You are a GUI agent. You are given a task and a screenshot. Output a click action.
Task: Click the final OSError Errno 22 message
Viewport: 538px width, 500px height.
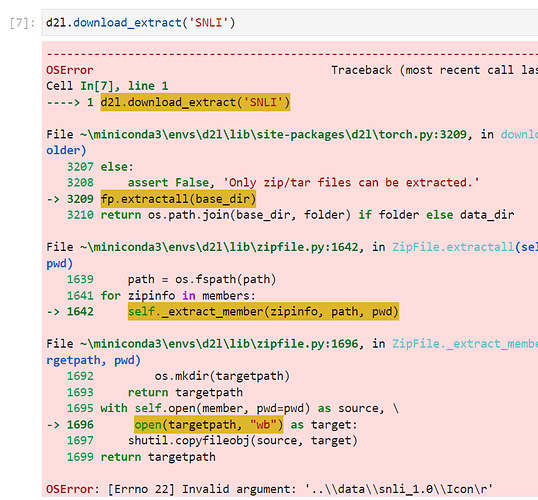[x=269, y=489]
